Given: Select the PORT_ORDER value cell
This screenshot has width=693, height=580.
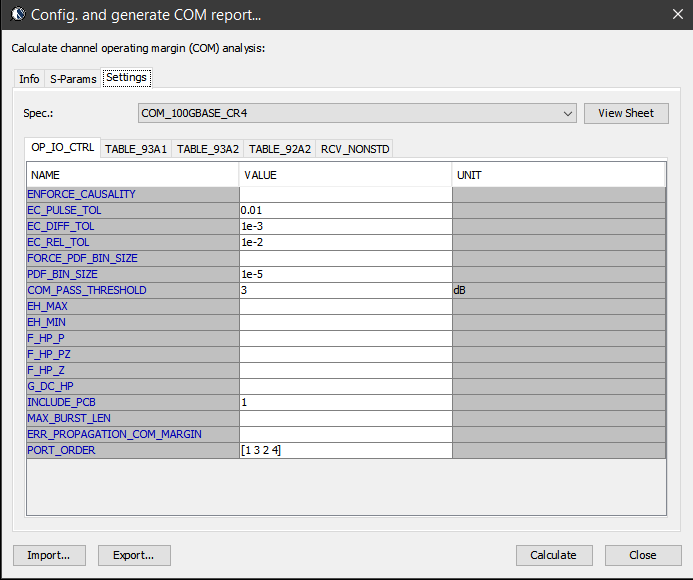Looking at the screenshot, I should pyautogui.click(x=345, y=450).
